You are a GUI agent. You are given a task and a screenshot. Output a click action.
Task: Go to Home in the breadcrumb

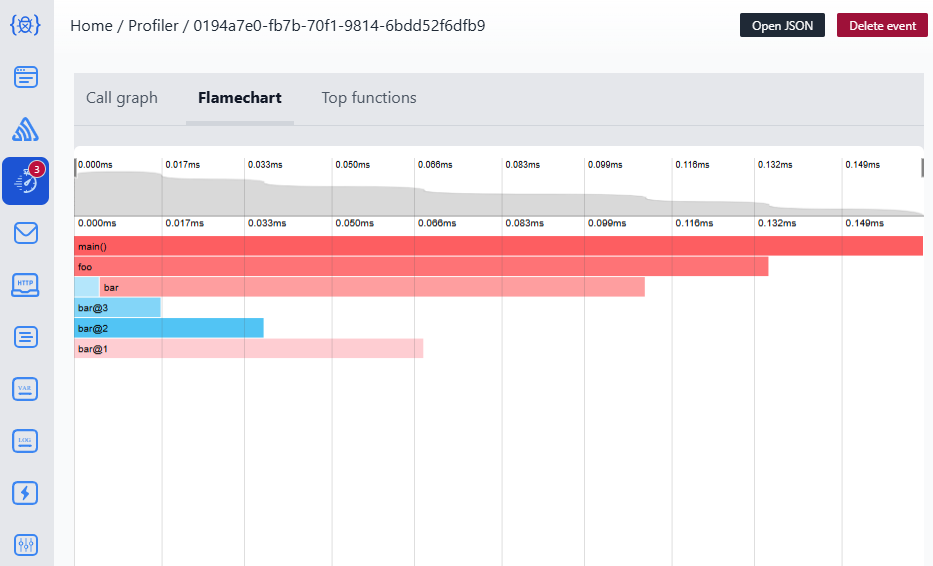[x=91, y=26]
